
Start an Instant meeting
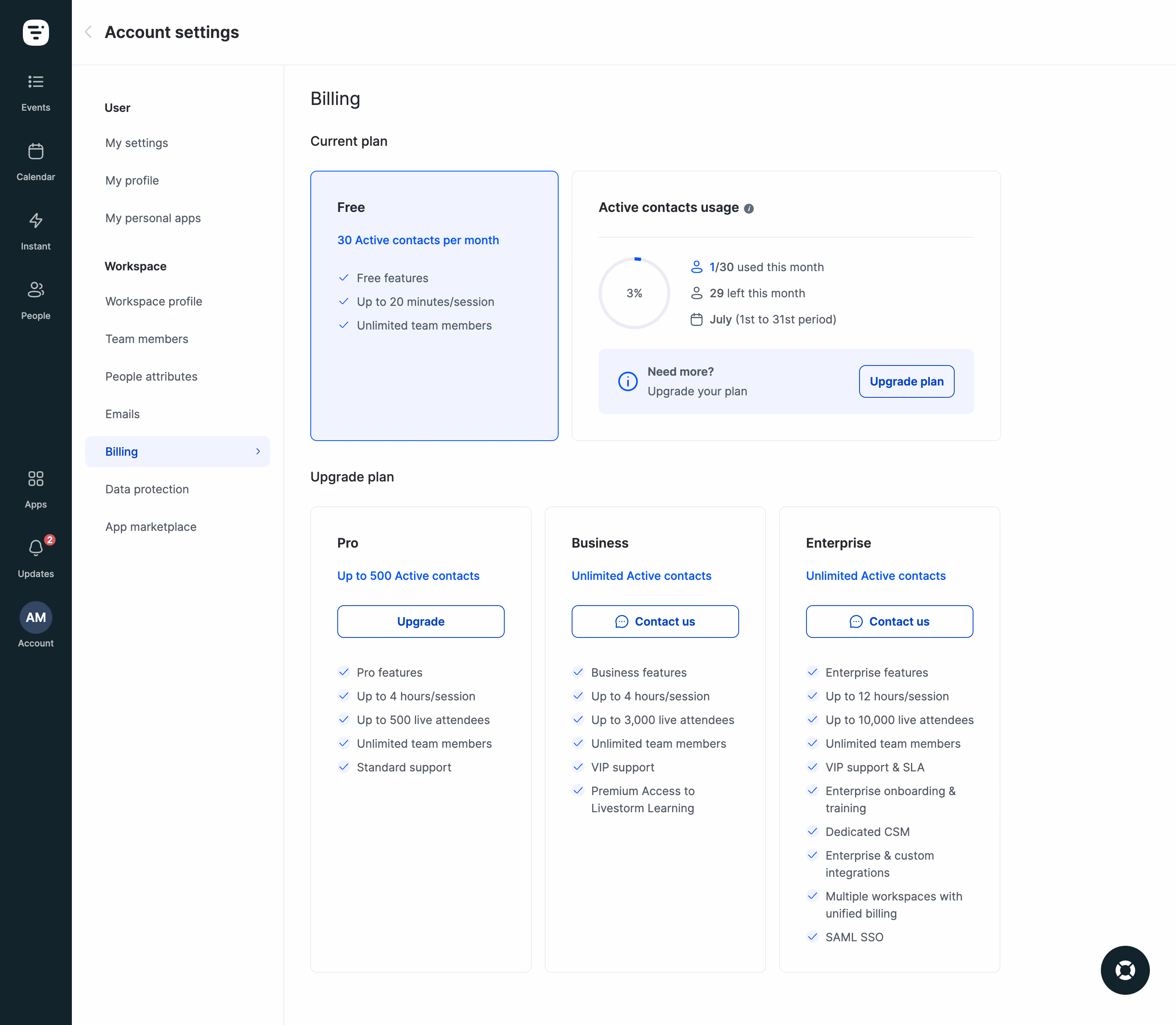click(x=36, y=232)
